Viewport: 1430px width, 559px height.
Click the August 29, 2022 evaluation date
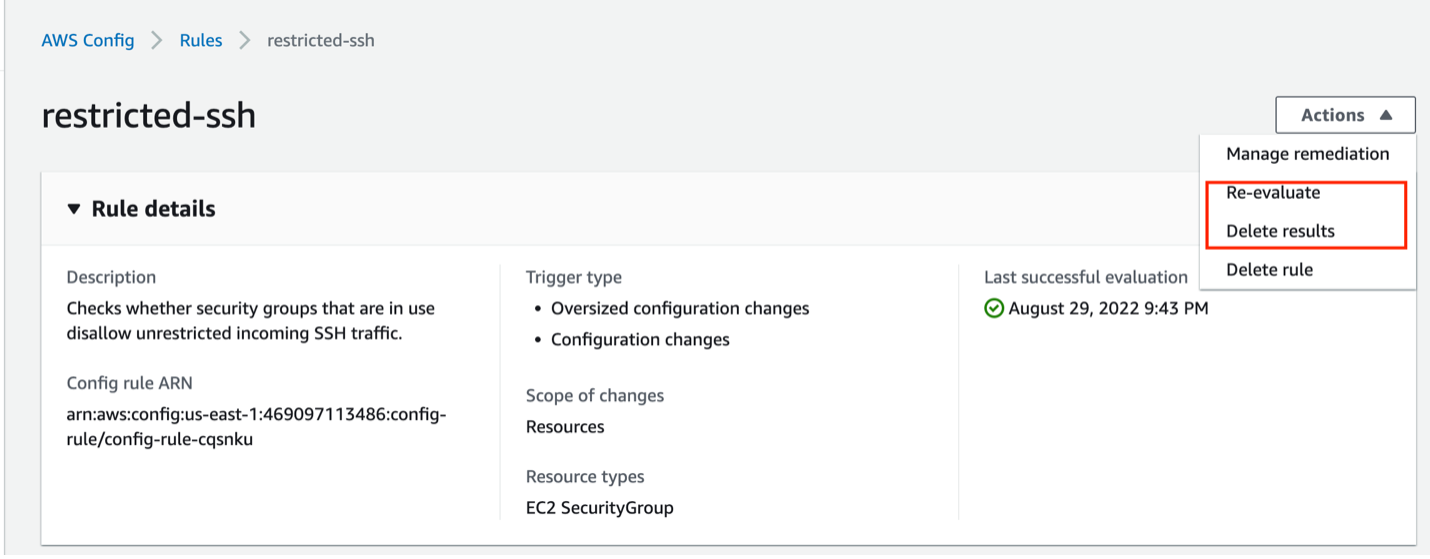click(1108, 308)
